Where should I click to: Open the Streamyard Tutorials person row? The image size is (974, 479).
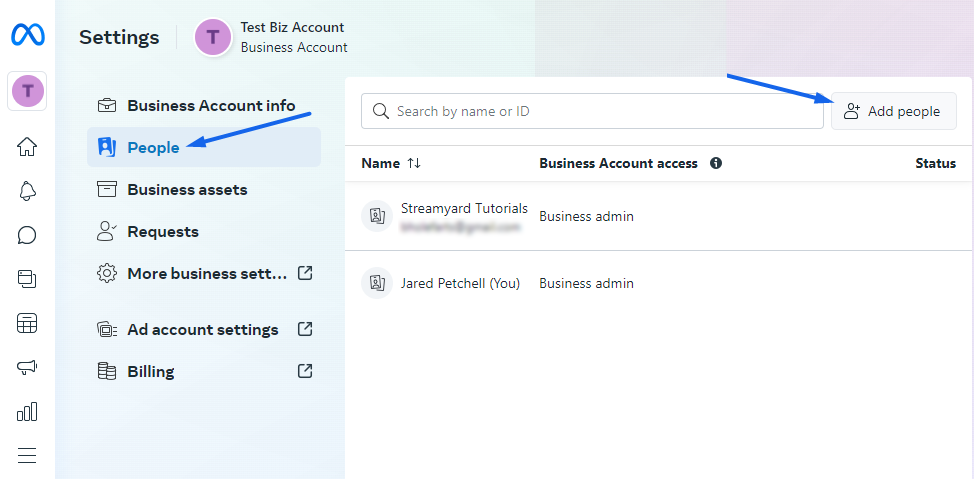(x=659, y=216)
